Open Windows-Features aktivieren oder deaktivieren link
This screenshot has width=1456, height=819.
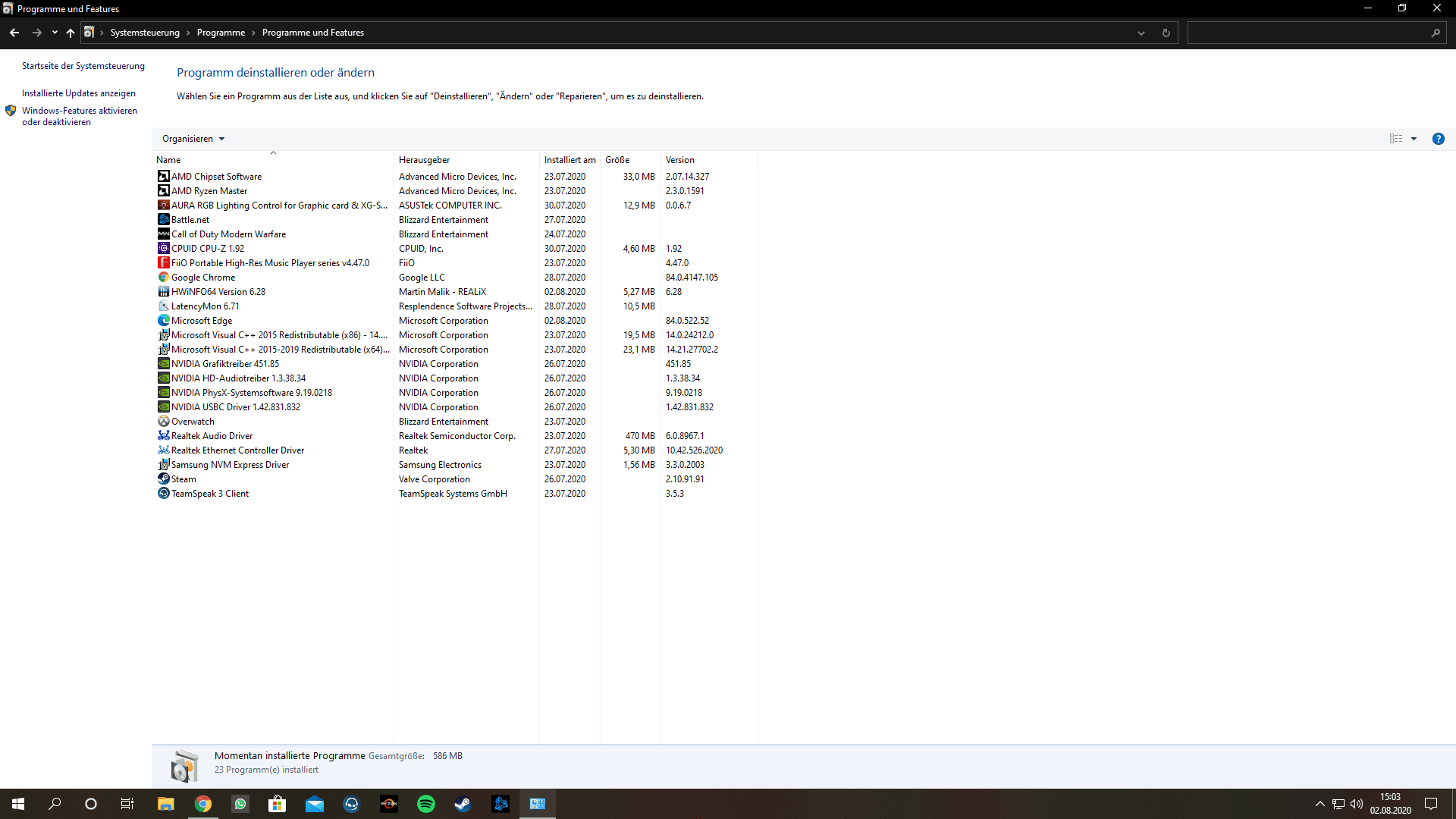click(80, 116)
